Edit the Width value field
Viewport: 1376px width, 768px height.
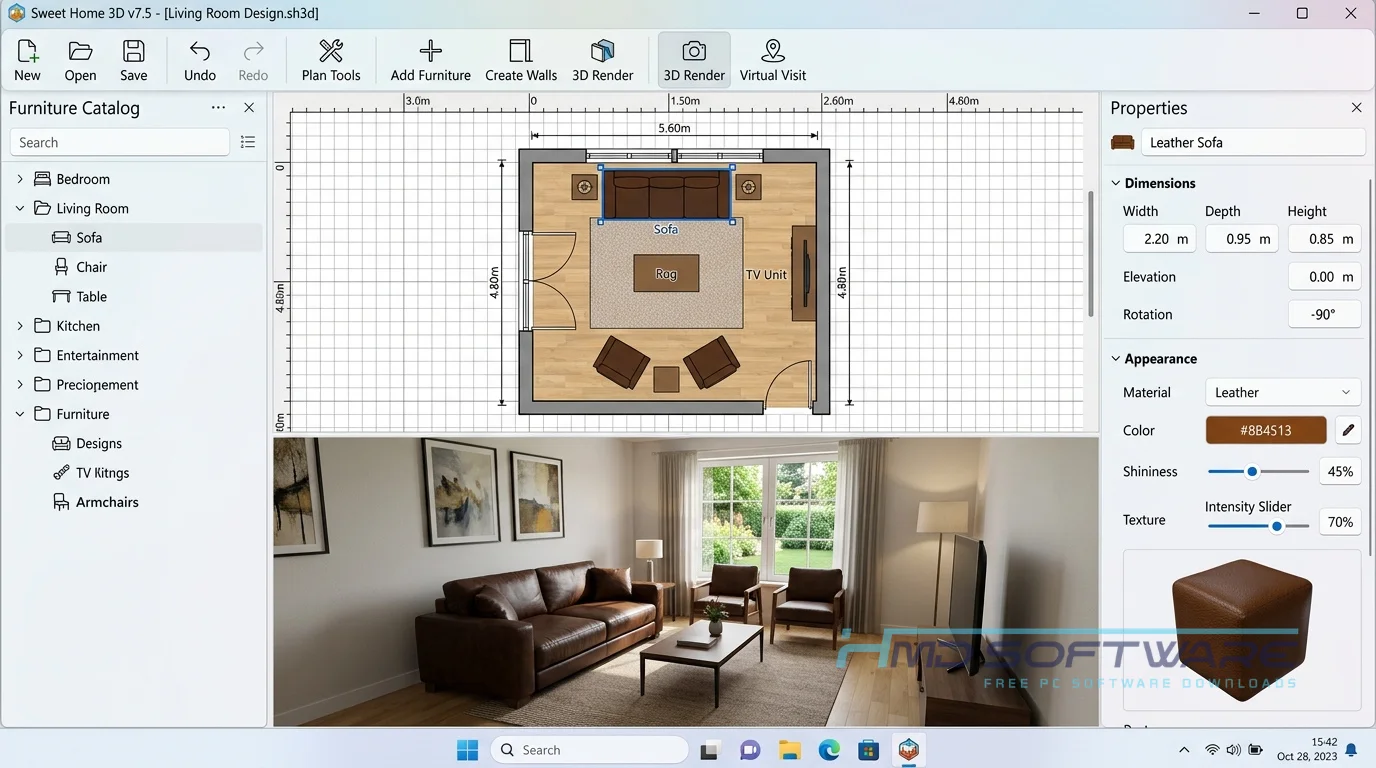point(1159,239)
